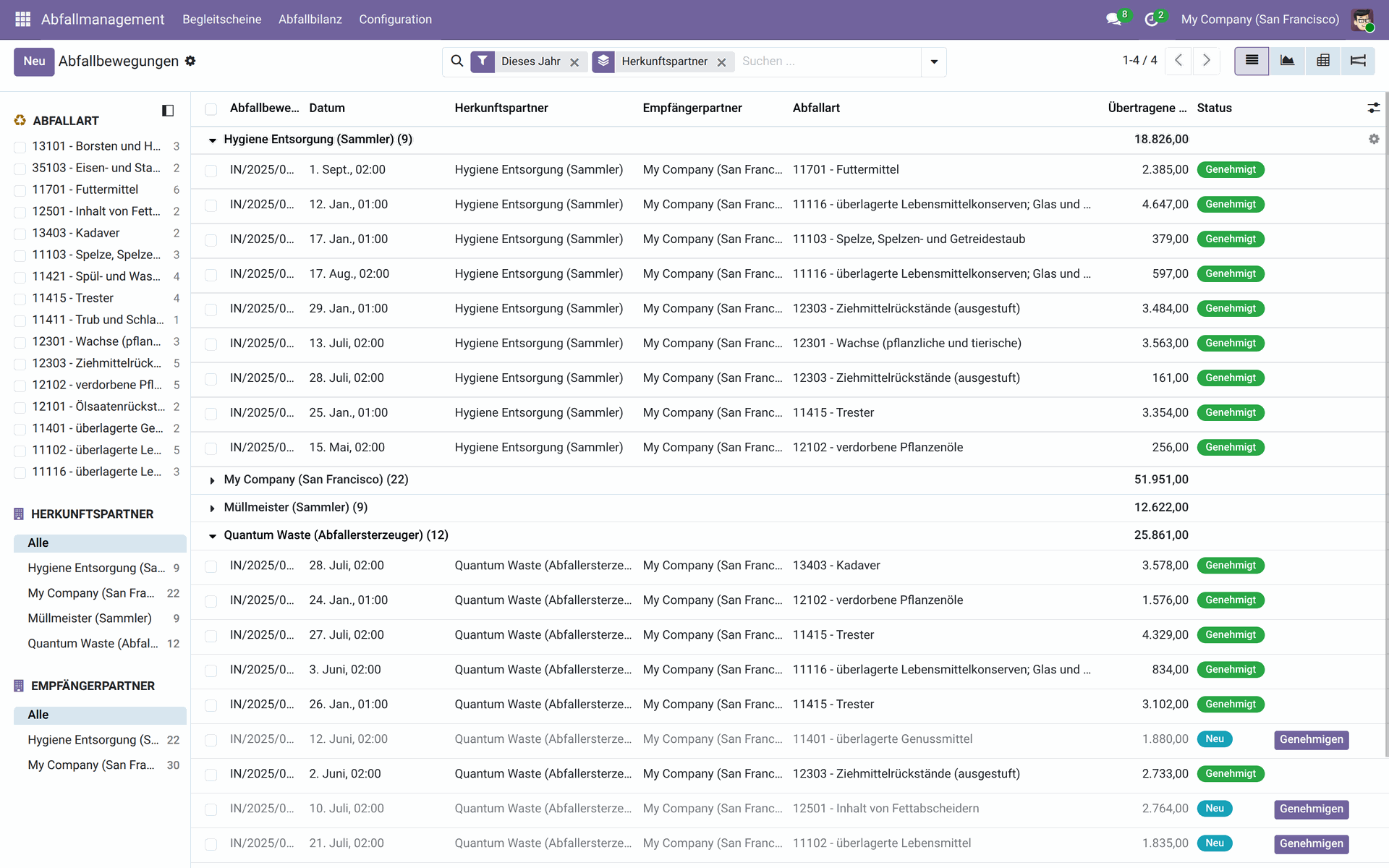Image resolution: width=1389 pixels, height=868 pixels.
Task: Switch to pivot table view
Action: 1322,61
